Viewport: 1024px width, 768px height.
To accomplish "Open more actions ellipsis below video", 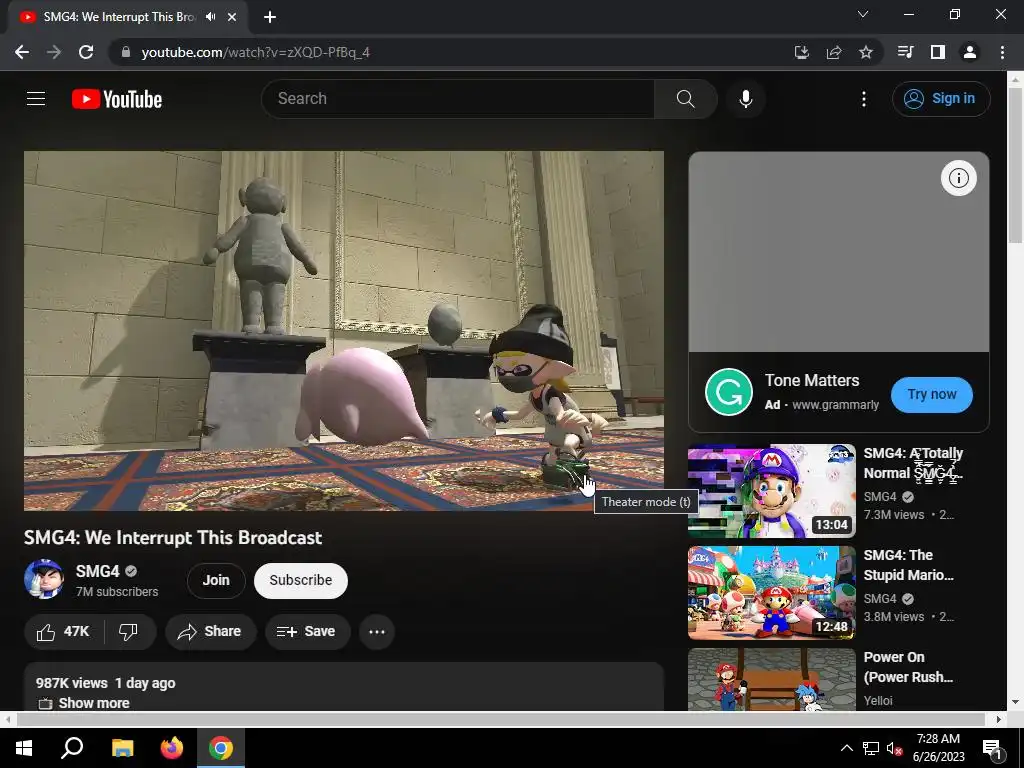I will click(x=377, y=632).
